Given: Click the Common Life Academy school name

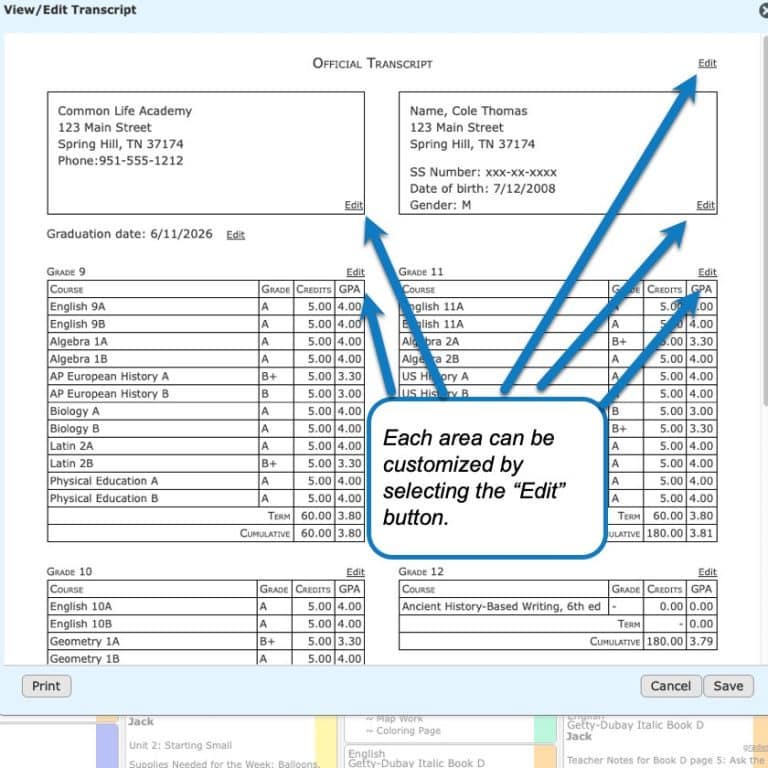Looking at the screenshot, I should click(x=125, y=111).
